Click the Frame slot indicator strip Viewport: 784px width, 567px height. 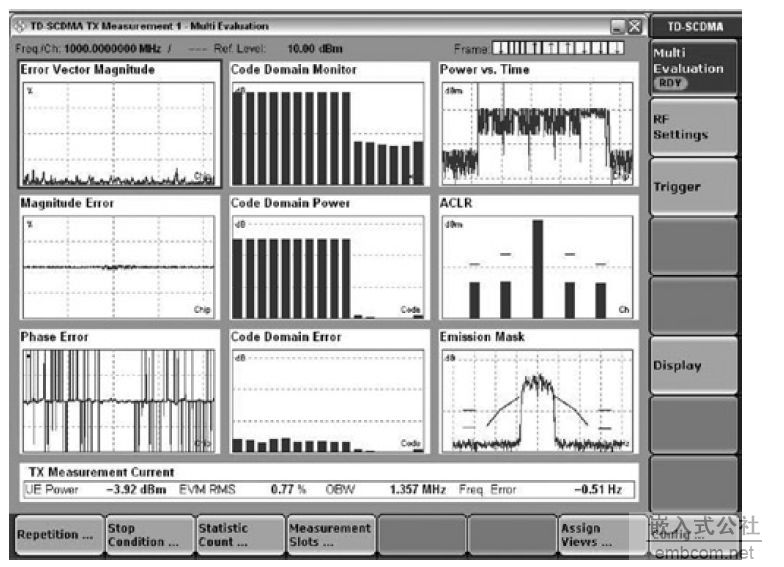[558, 48]
